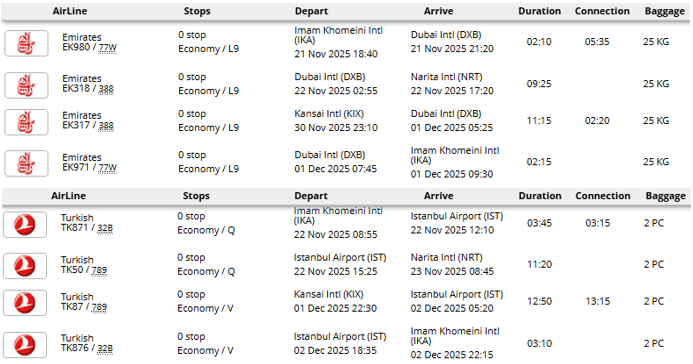Open the Turkish Airlines logo next to TK876
This screenshot has width=693, height=364.
[25, 345]
